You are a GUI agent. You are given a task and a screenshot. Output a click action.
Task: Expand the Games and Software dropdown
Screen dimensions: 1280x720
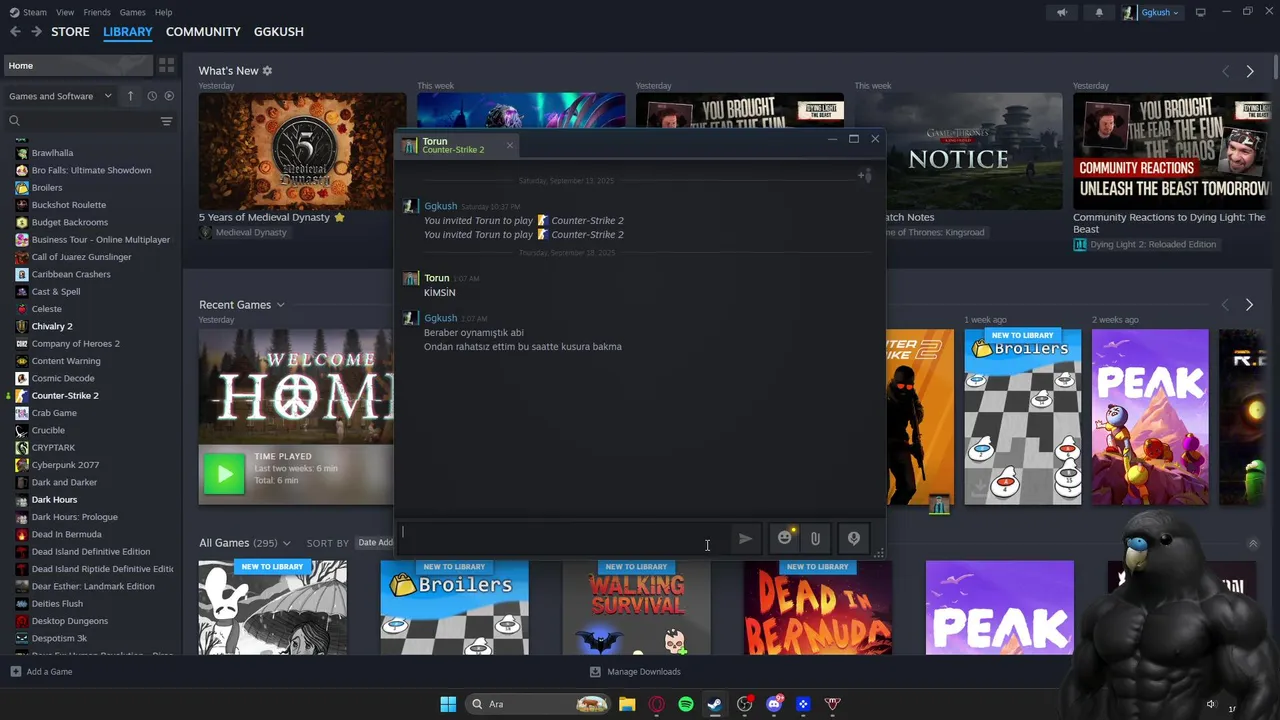click(61, 96)
